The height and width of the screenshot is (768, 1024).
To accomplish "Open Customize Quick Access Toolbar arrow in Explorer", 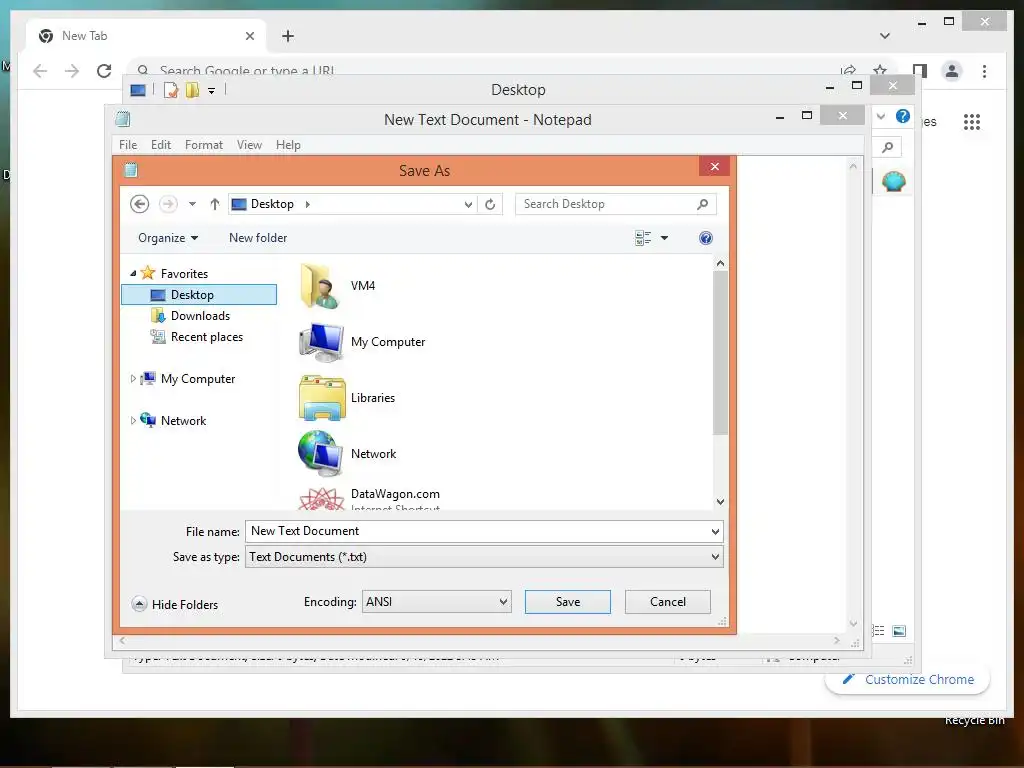I will [x=212, y=90].
